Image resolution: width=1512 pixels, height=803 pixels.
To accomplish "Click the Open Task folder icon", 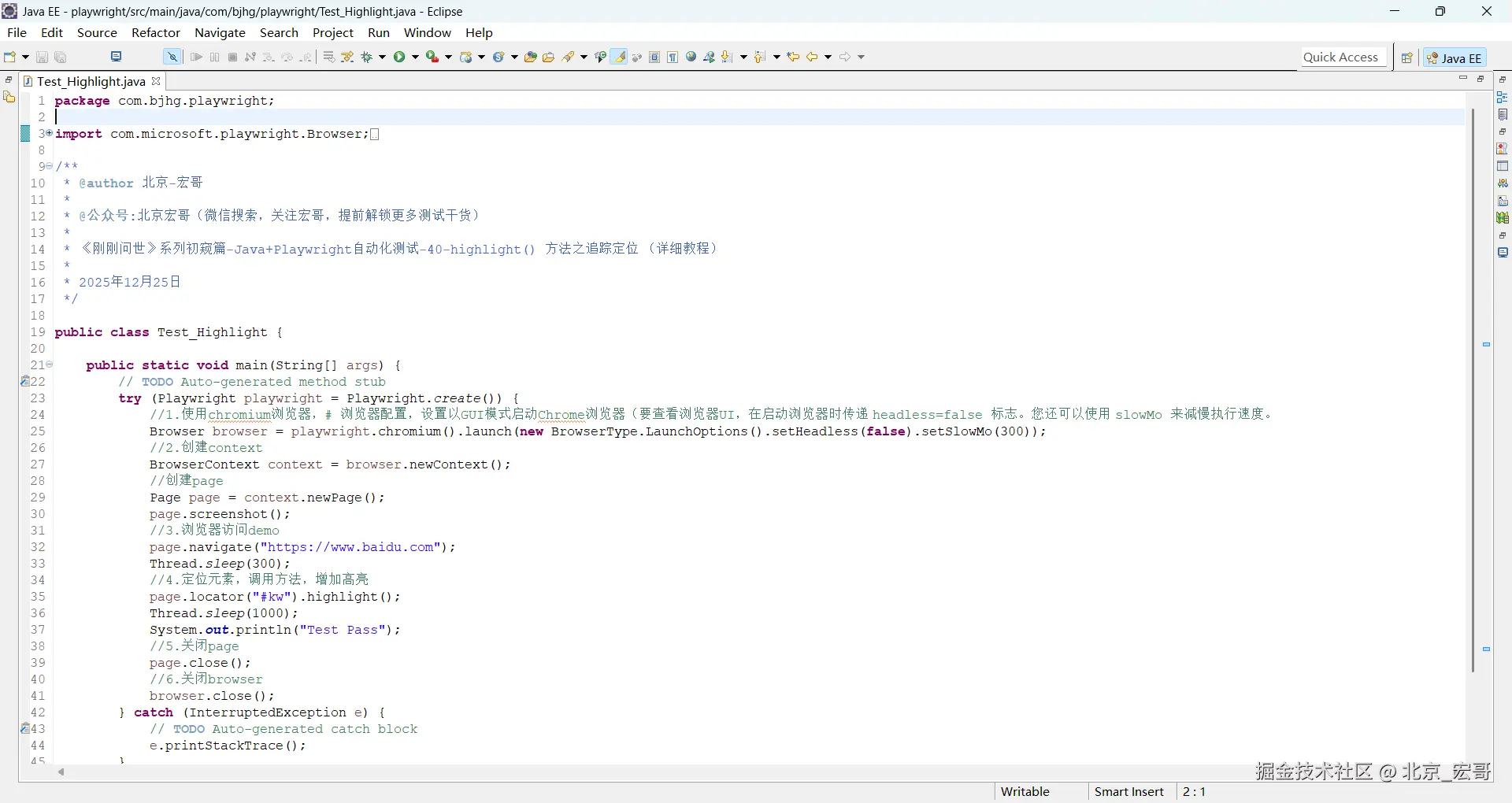I will tap(549, 57).
